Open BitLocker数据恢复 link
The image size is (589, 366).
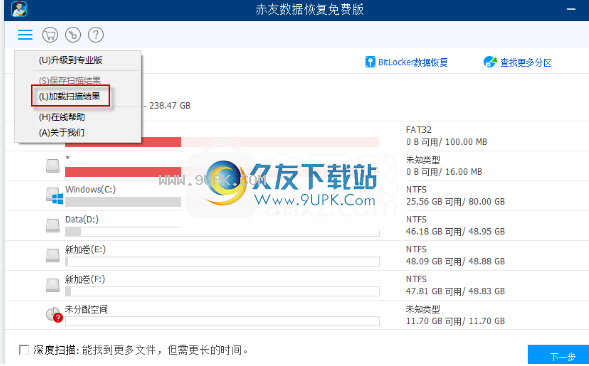[x=413, y=62]
